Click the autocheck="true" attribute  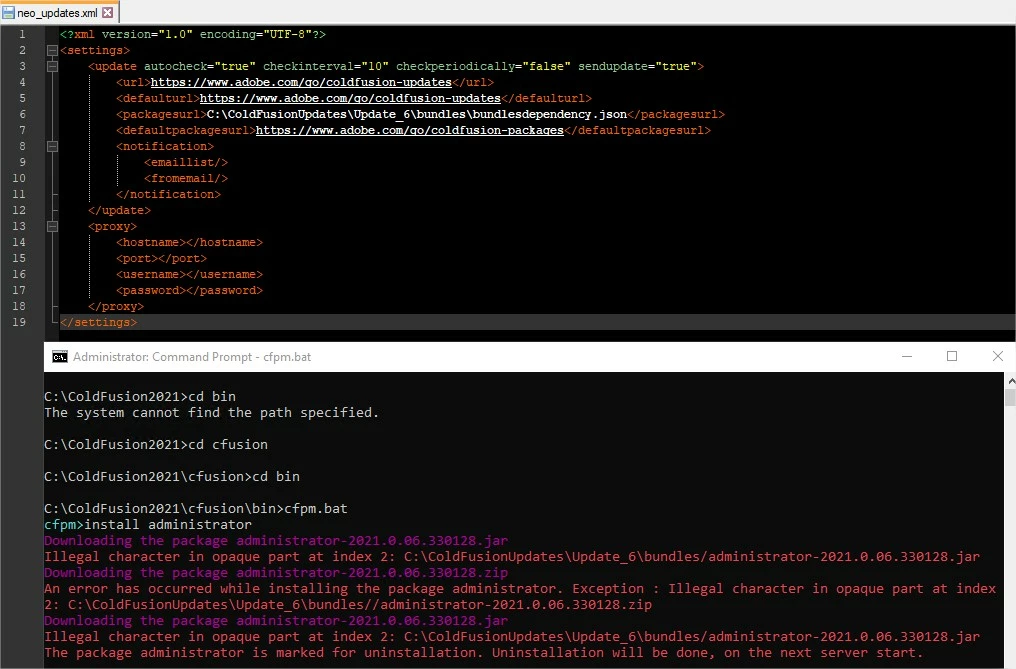200,66
